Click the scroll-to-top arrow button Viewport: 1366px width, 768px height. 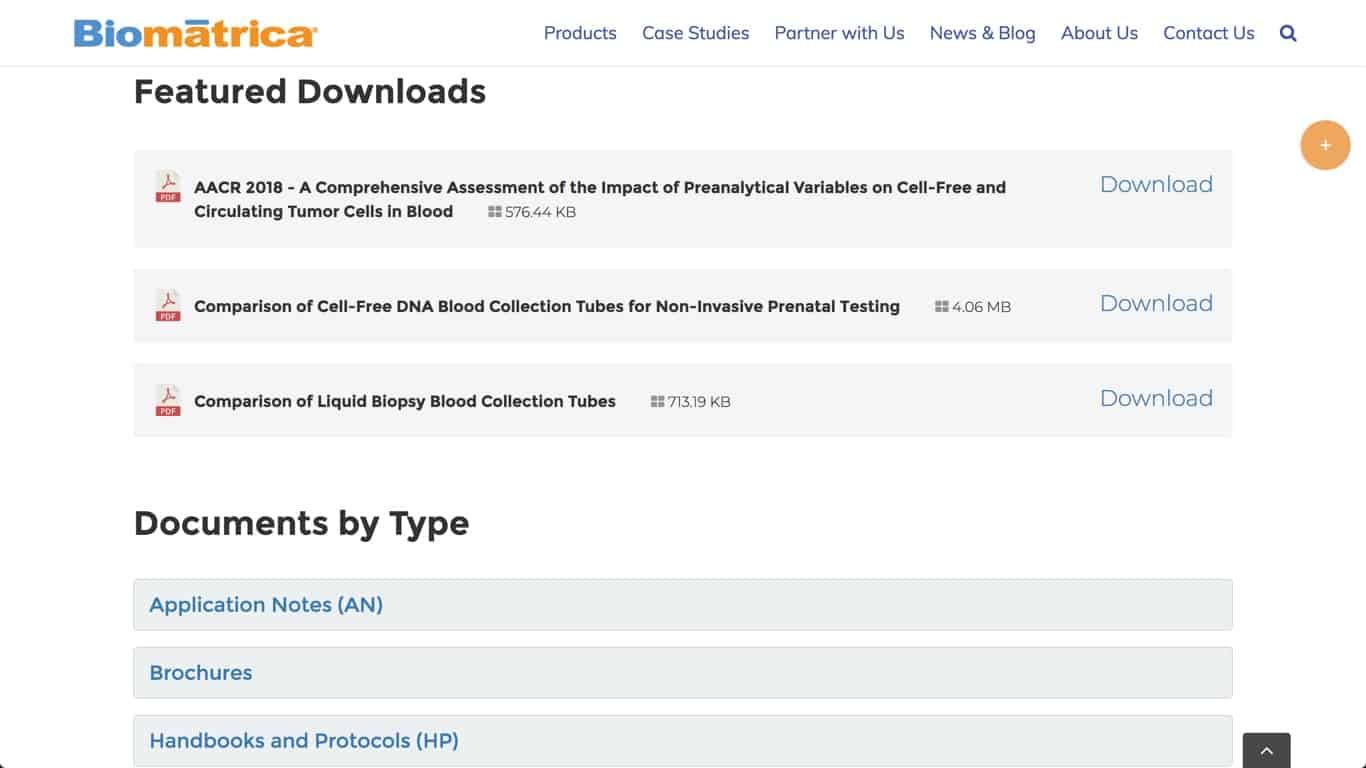coord(1266,751)
